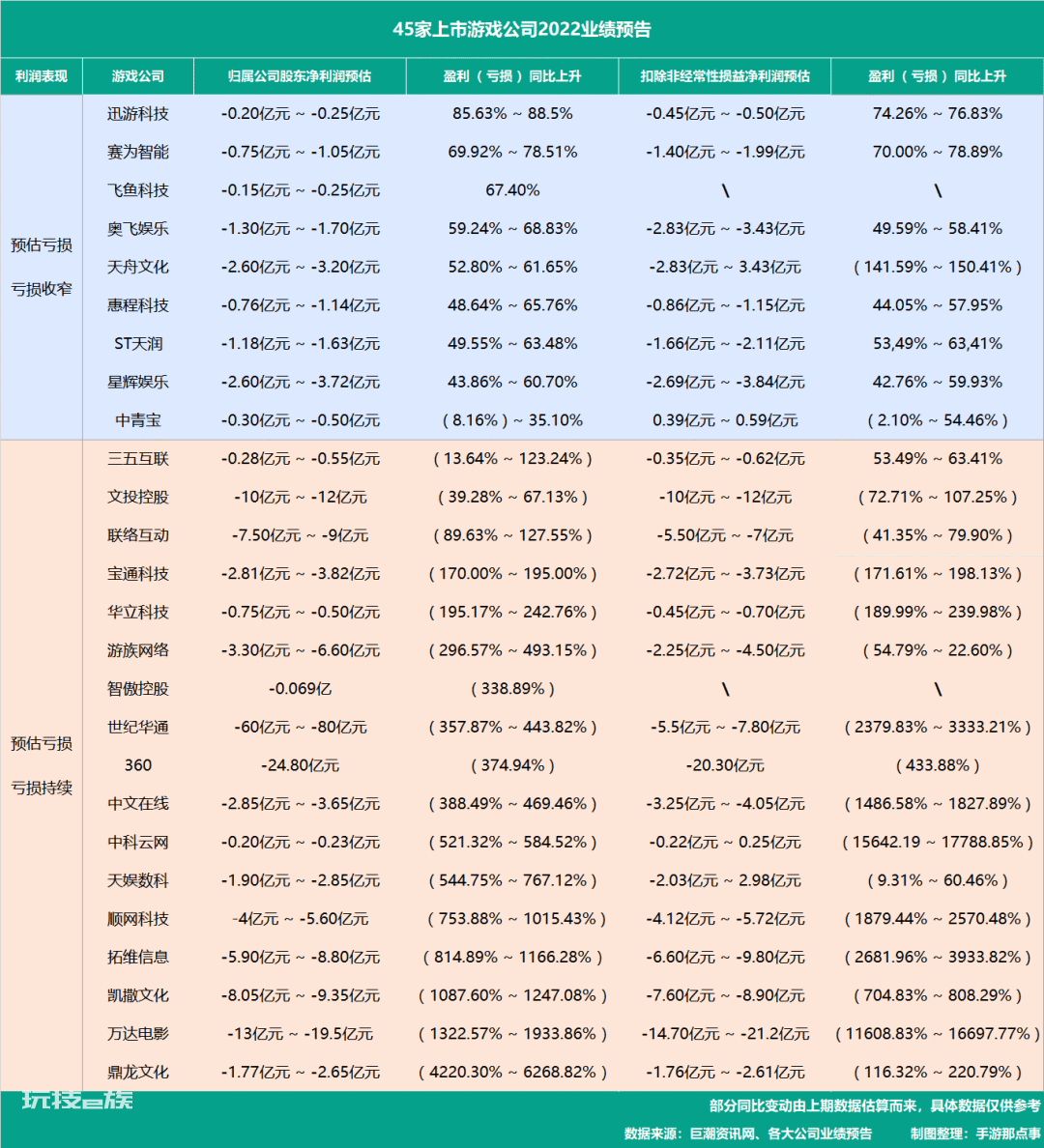Pick the '飞鱼科技' row name
The width and height of the screenshot is (1044, 1148).
tap(137, 190)
